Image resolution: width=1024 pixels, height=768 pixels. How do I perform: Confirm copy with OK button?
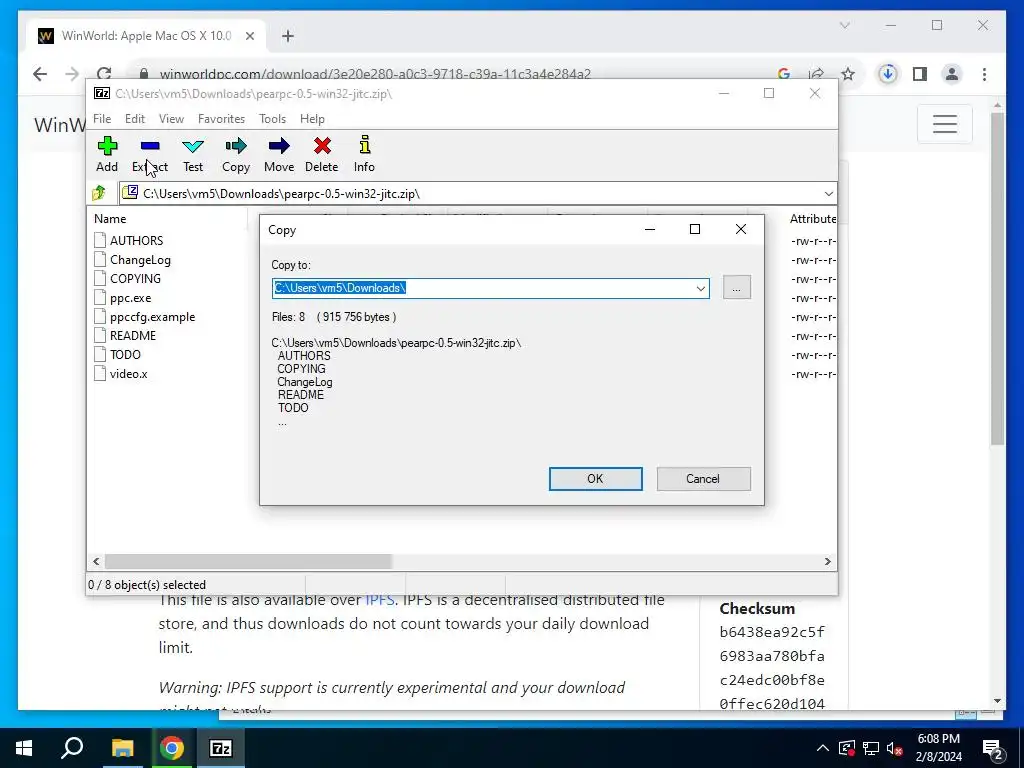pos(595,479)
